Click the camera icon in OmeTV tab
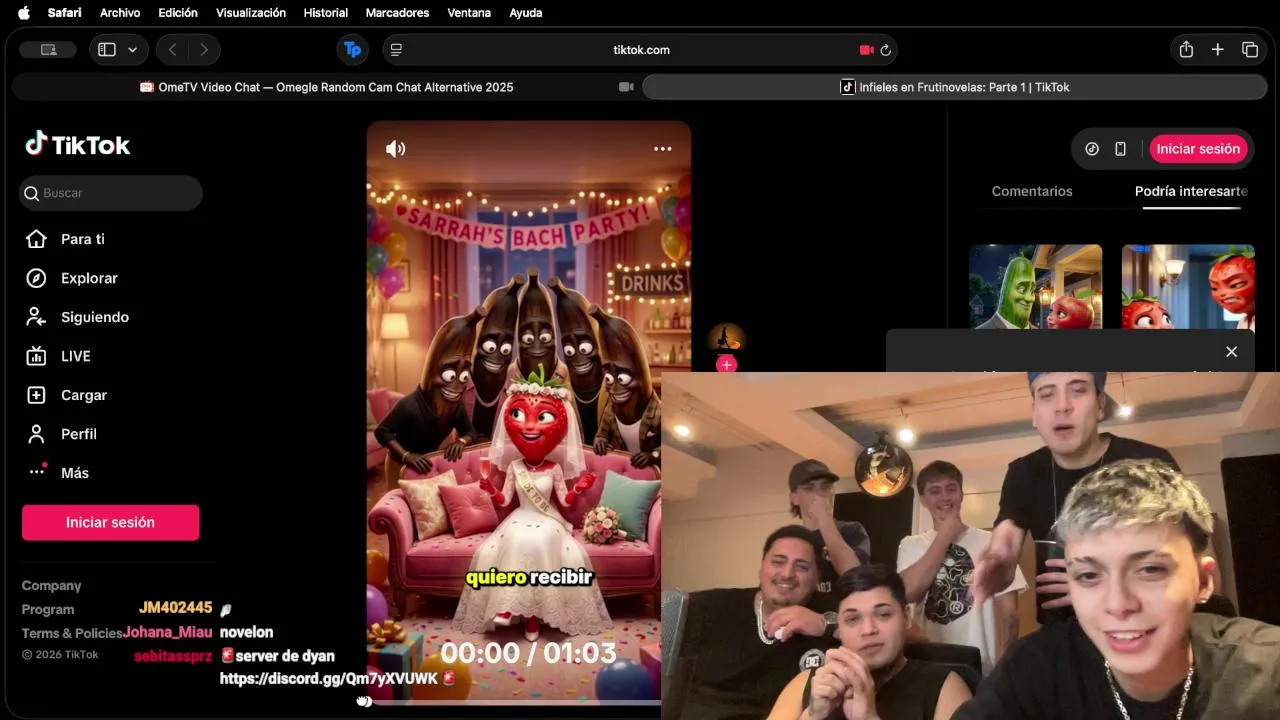Screen dimensions: 1280x720 tap(626, 87)
